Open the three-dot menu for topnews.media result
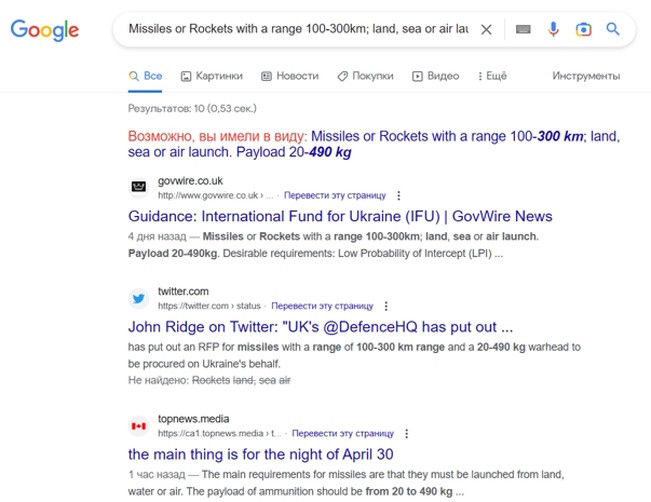The height and width of the screenshot is (502, 651). tap(406, 434)
